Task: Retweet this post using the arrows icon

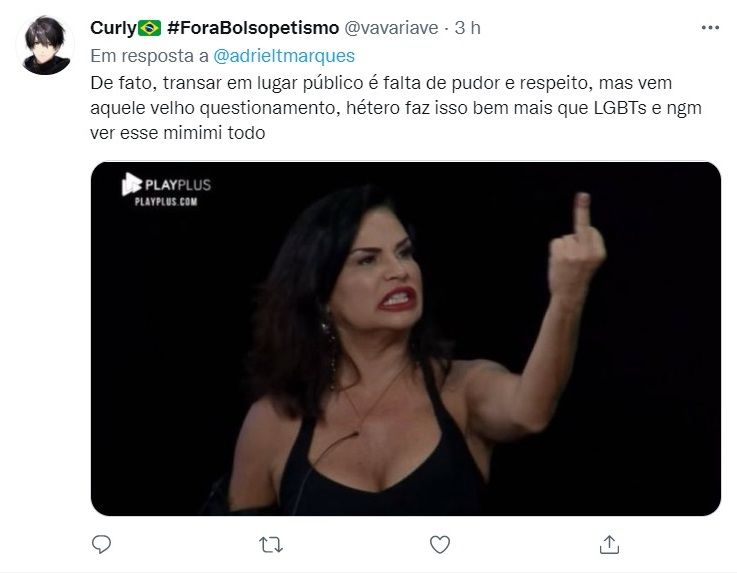Action: point(271,545)
